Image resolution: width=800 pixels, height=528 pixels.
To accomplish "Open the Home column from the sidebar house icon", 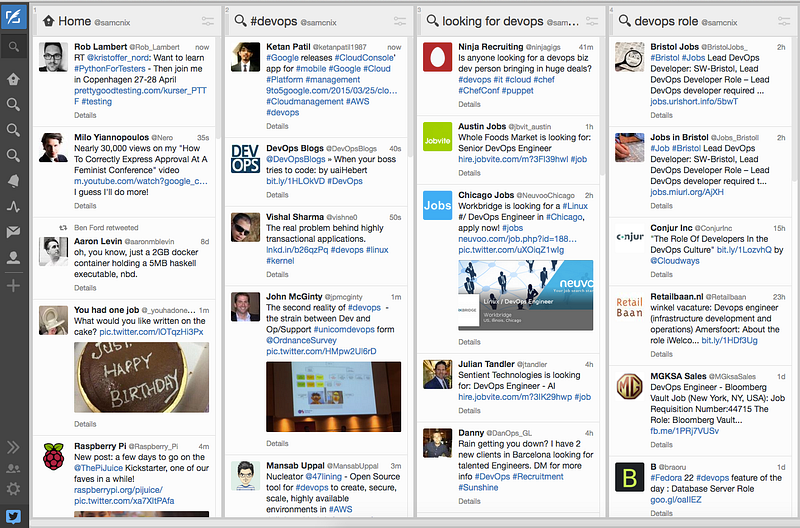I will click(13, 79).
